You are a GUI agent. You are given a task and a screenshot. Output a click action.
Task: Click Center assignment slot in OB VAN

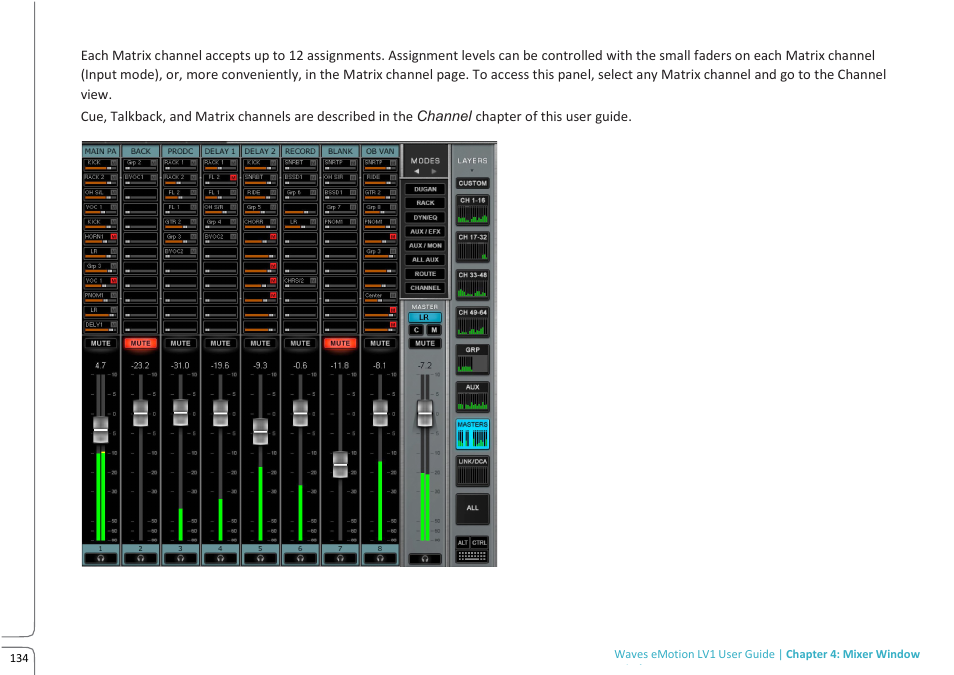380,296
